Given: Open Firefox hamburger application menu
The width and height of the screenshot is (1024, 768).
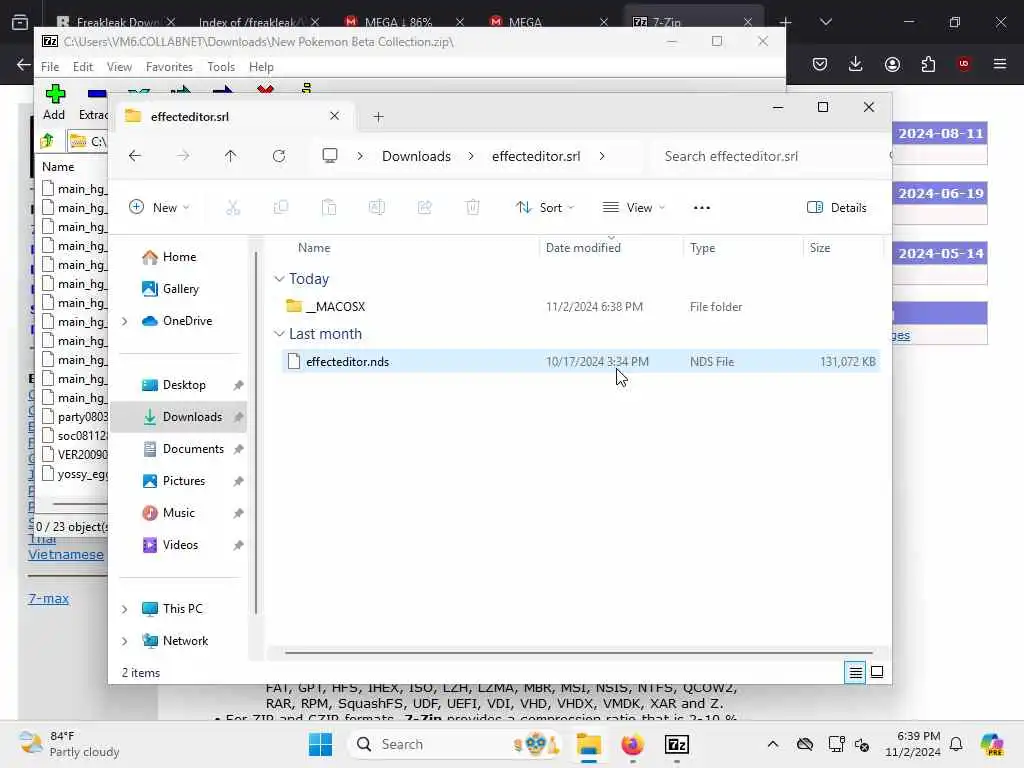Looking at the screenshot, I should (x=1000, y=64).
